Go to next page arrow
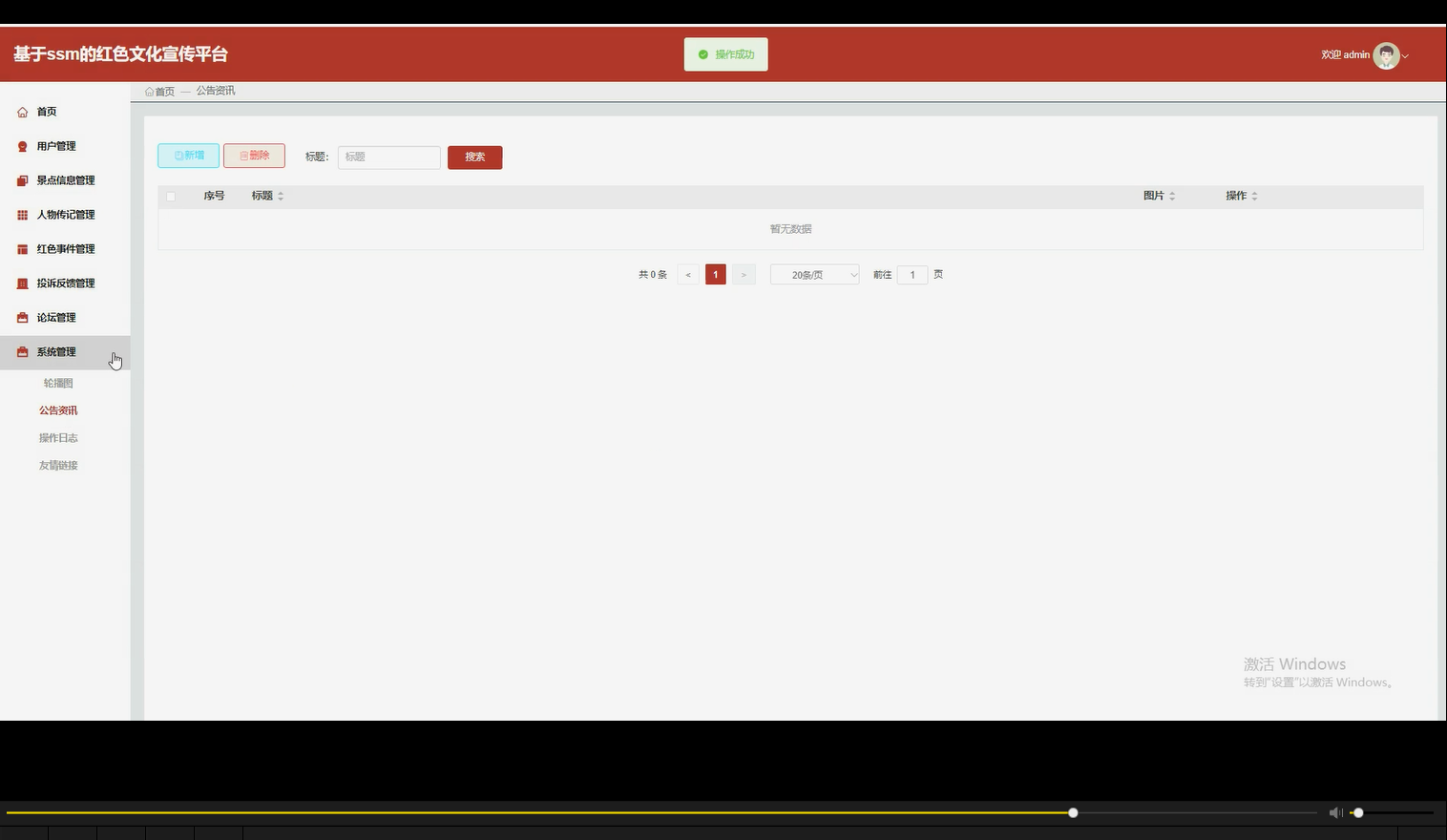 click(x=744, y=275)
